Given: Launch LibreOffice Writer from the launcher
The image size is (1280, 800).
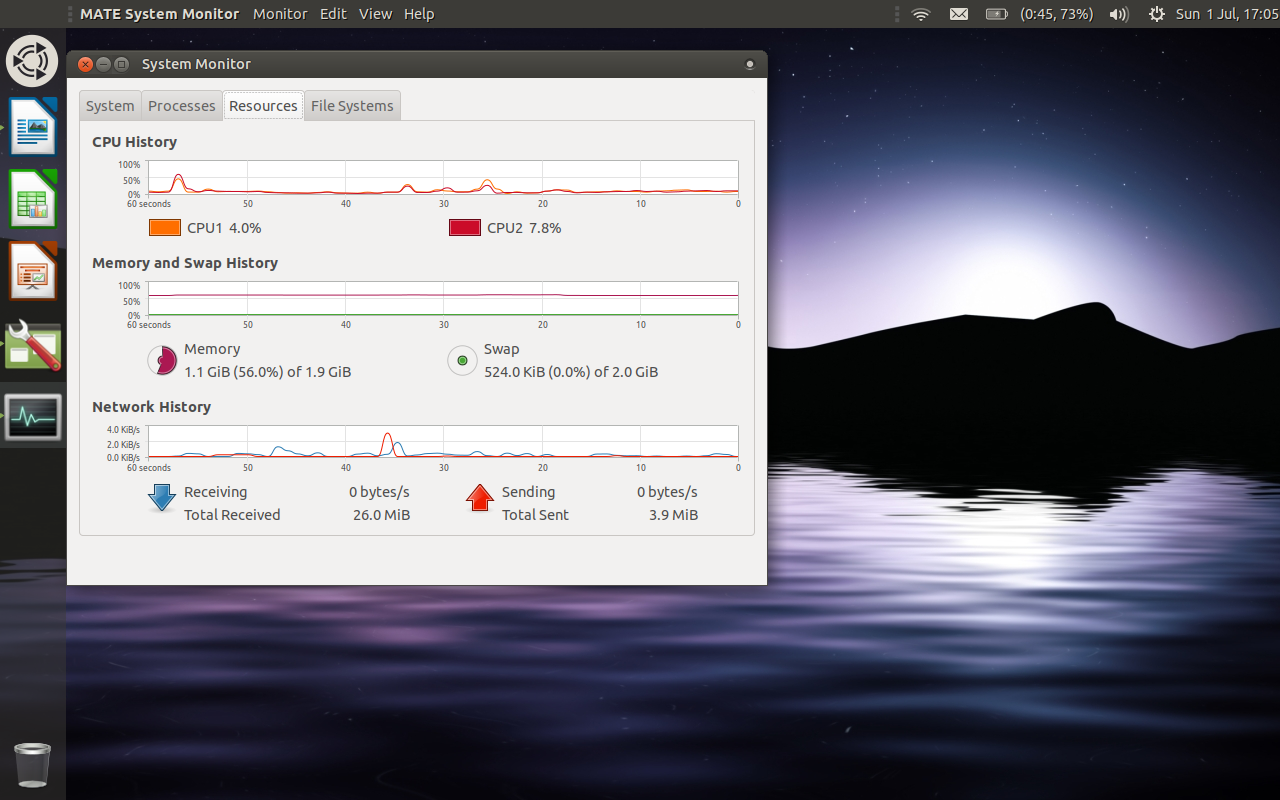Looking at the screenshot, I should point(33,126).
